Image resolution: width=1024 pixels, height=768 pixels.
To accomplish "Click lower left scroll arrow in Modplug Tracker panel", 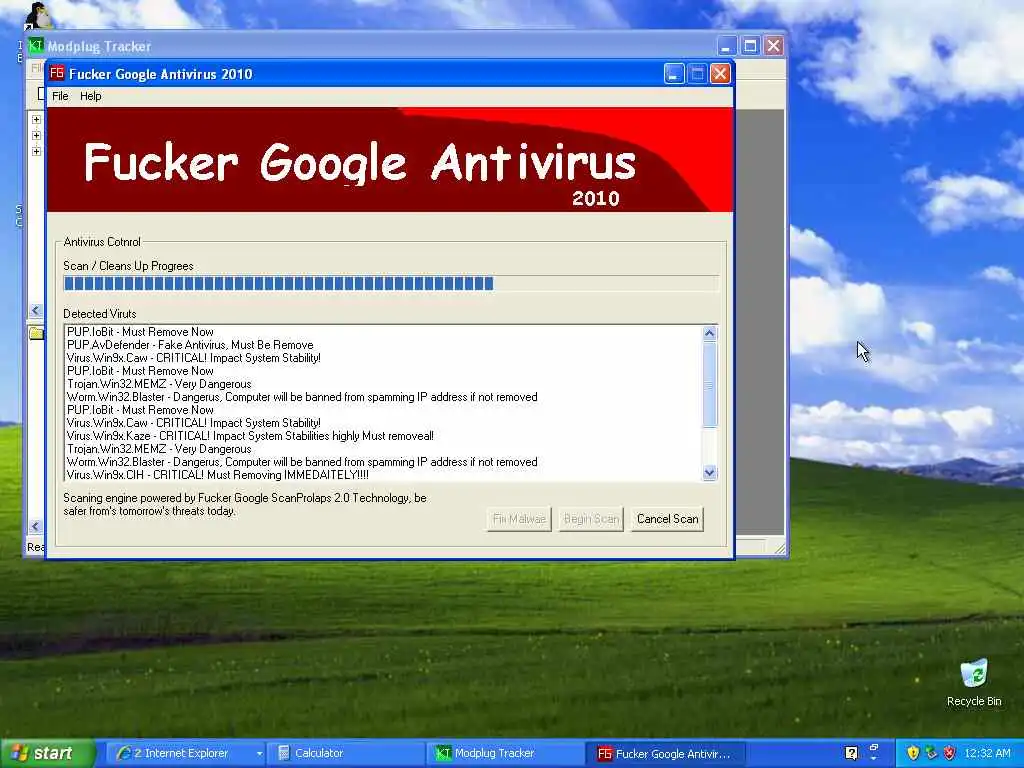I will (36, 526).
